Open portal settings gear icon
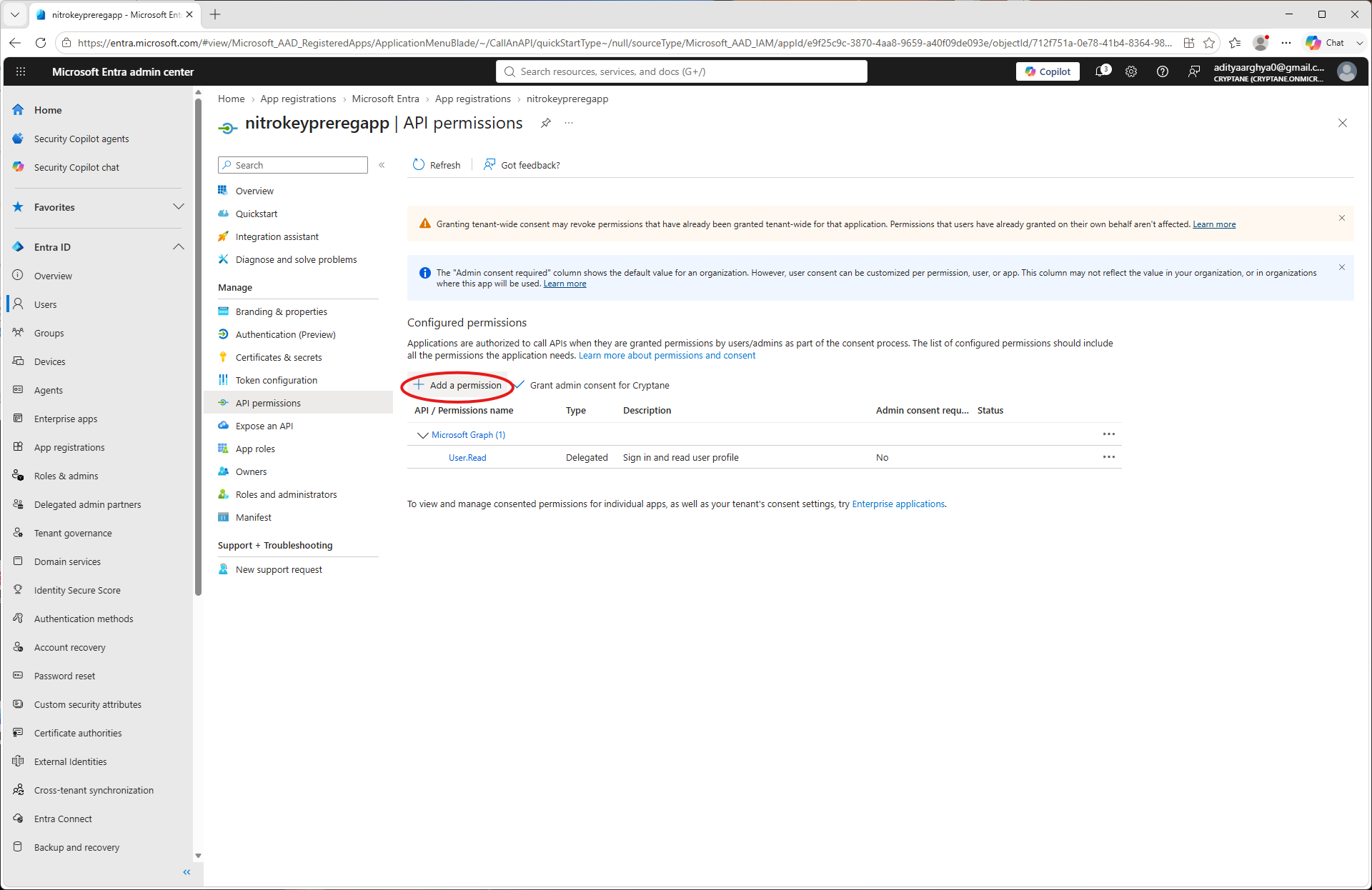 pos(1131,71)
